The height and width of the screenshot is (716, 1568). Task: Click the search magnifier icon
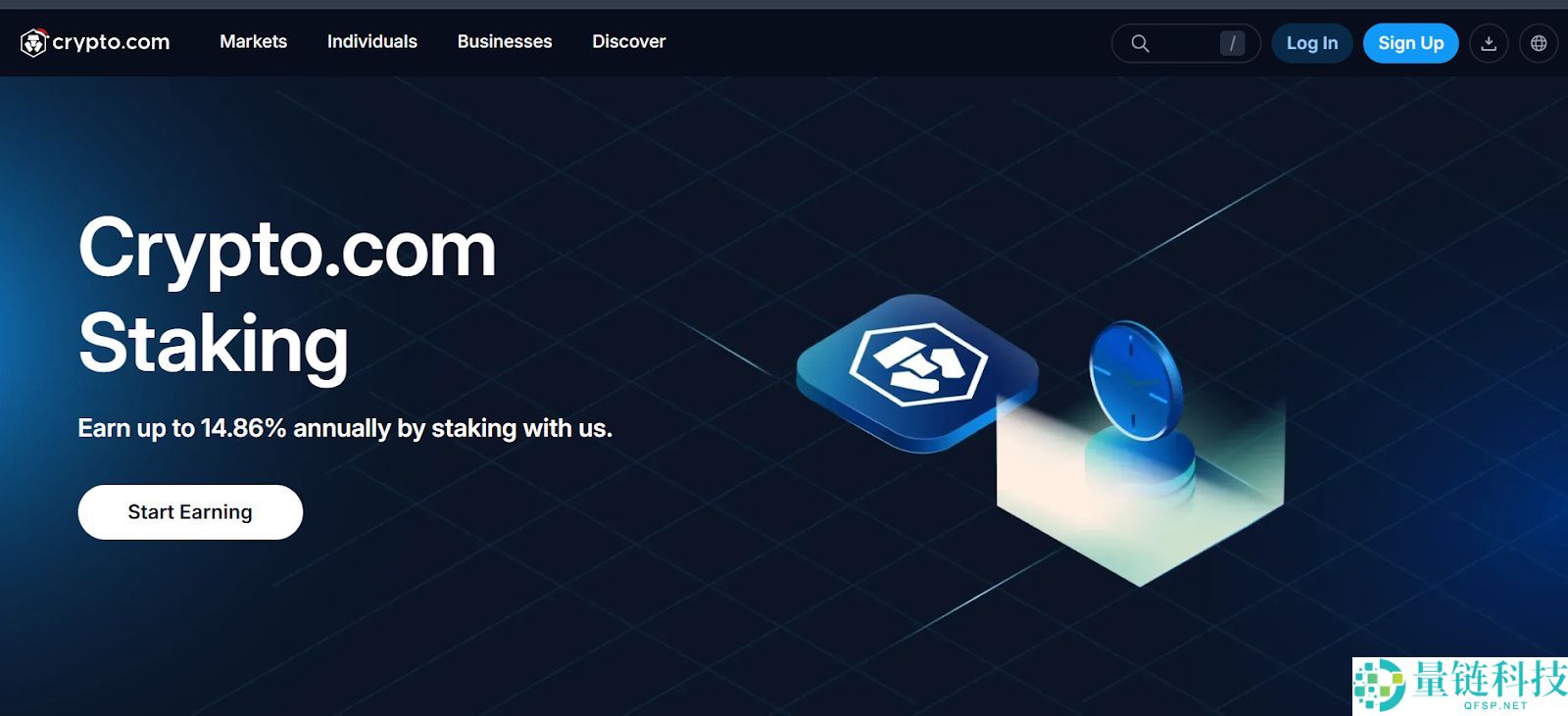pyautogui.click(x=1140, y=43)
